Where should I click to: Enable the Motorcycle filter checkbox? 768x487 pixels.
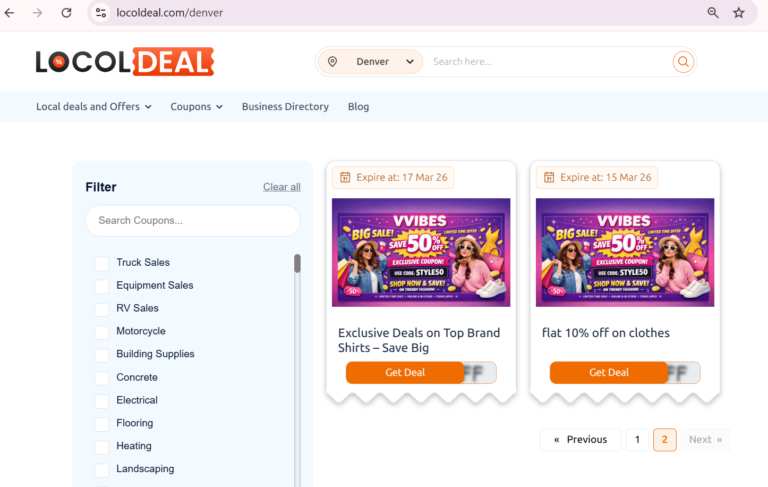coord(102,332)
